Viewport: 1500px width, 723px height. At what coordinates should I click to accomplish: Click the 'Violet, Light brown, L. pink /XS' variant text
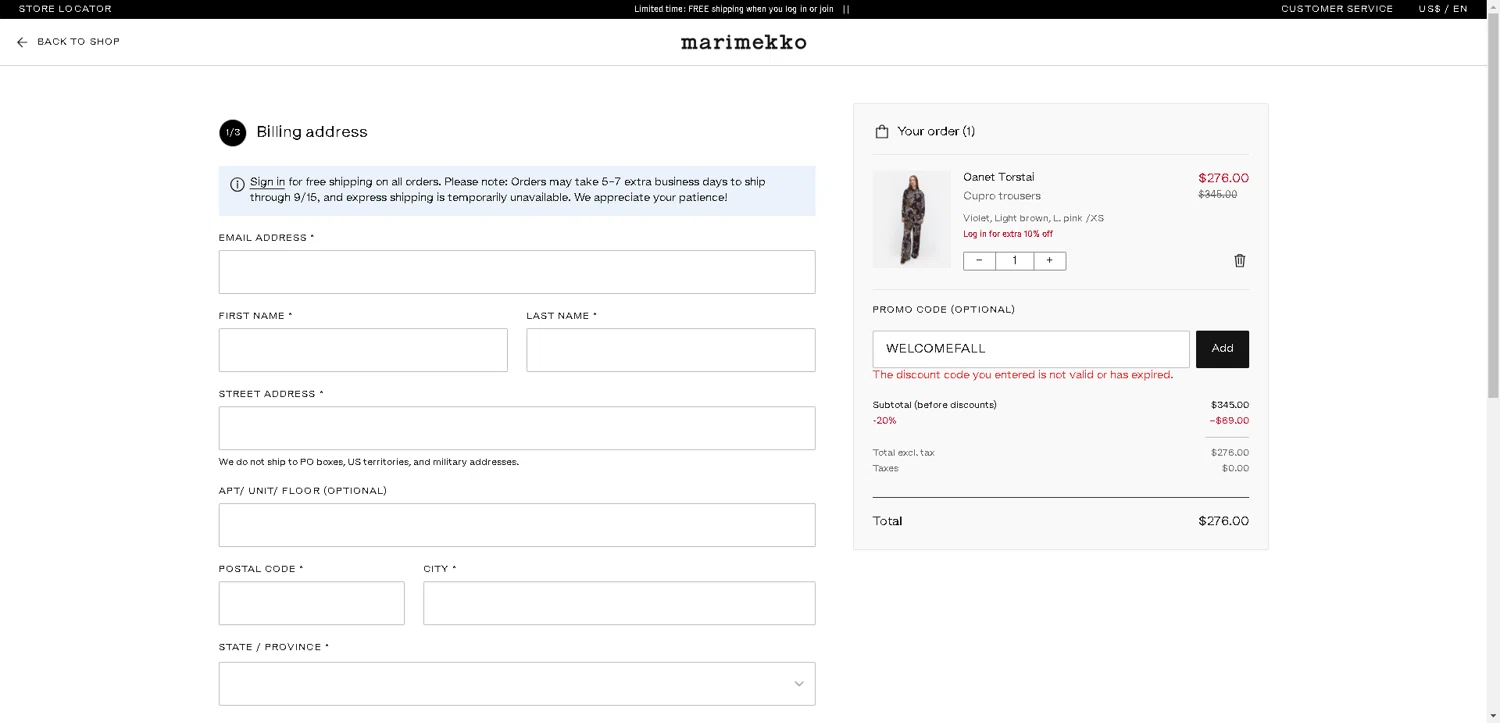point(1033,218)
